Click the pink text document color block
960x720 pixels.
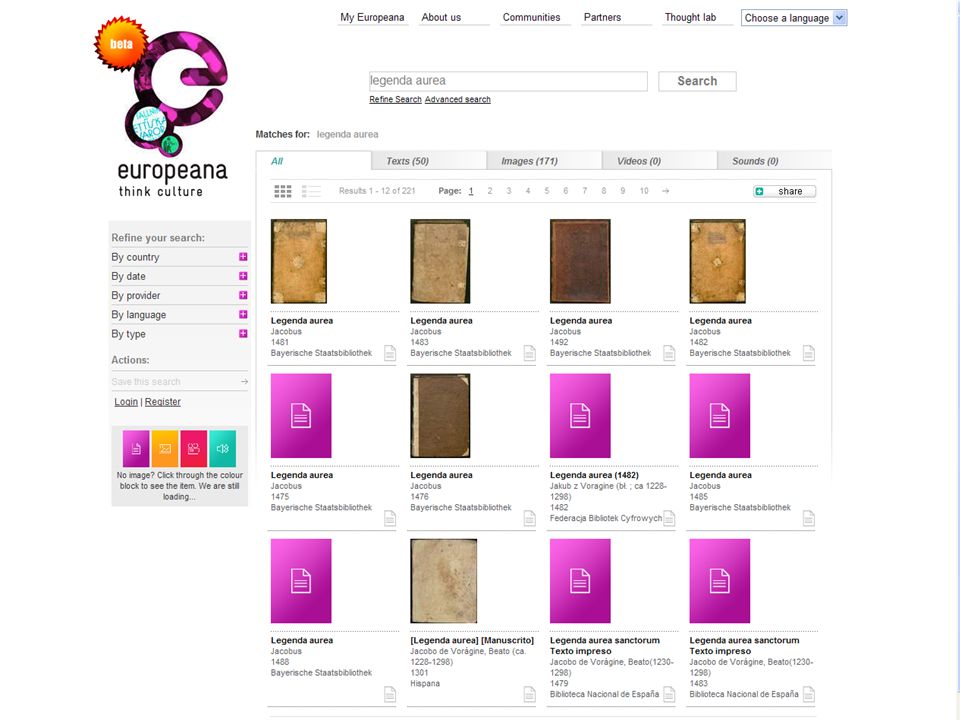(136, 448)
